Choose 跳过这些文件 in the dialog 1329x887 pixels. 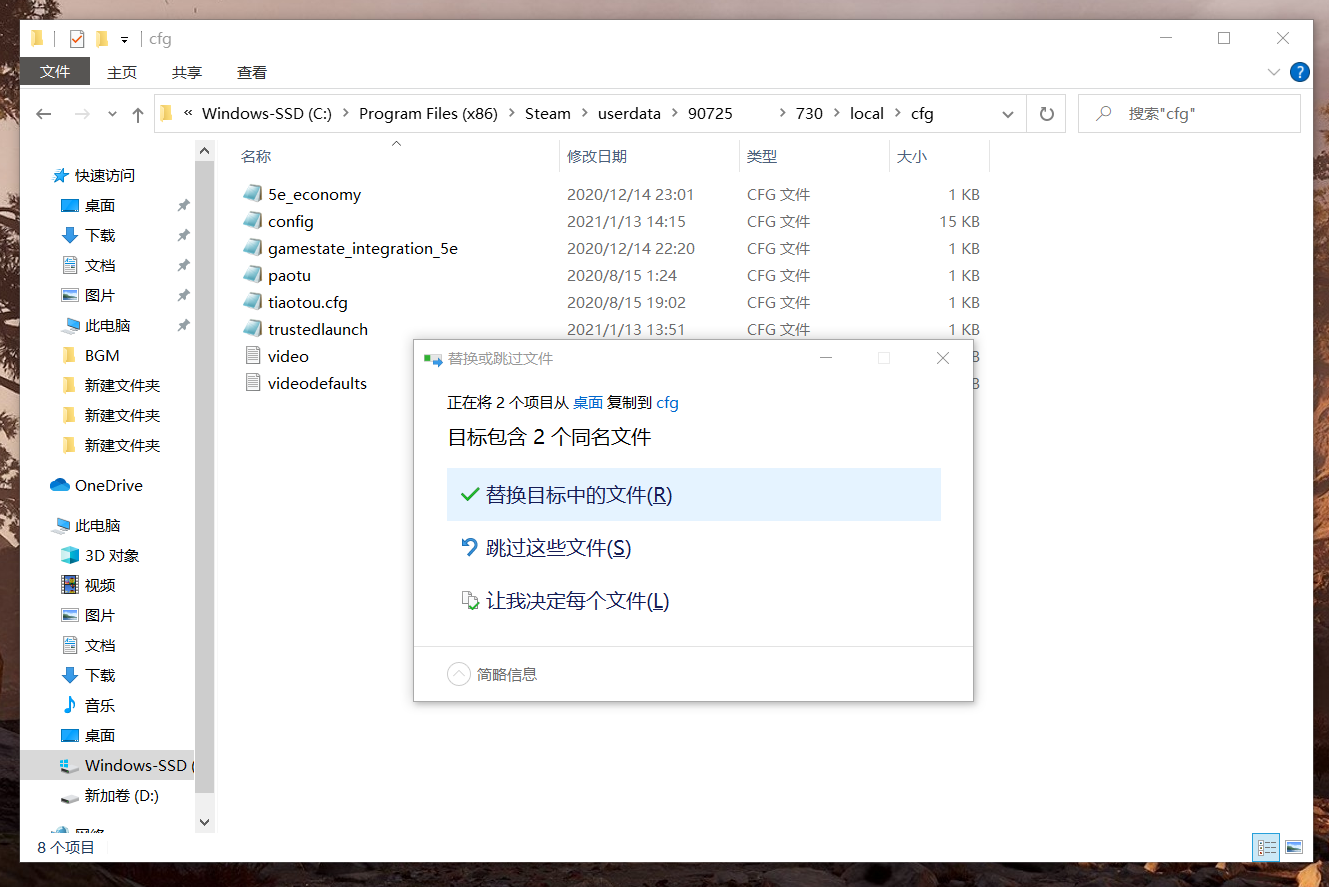point(555,548)
